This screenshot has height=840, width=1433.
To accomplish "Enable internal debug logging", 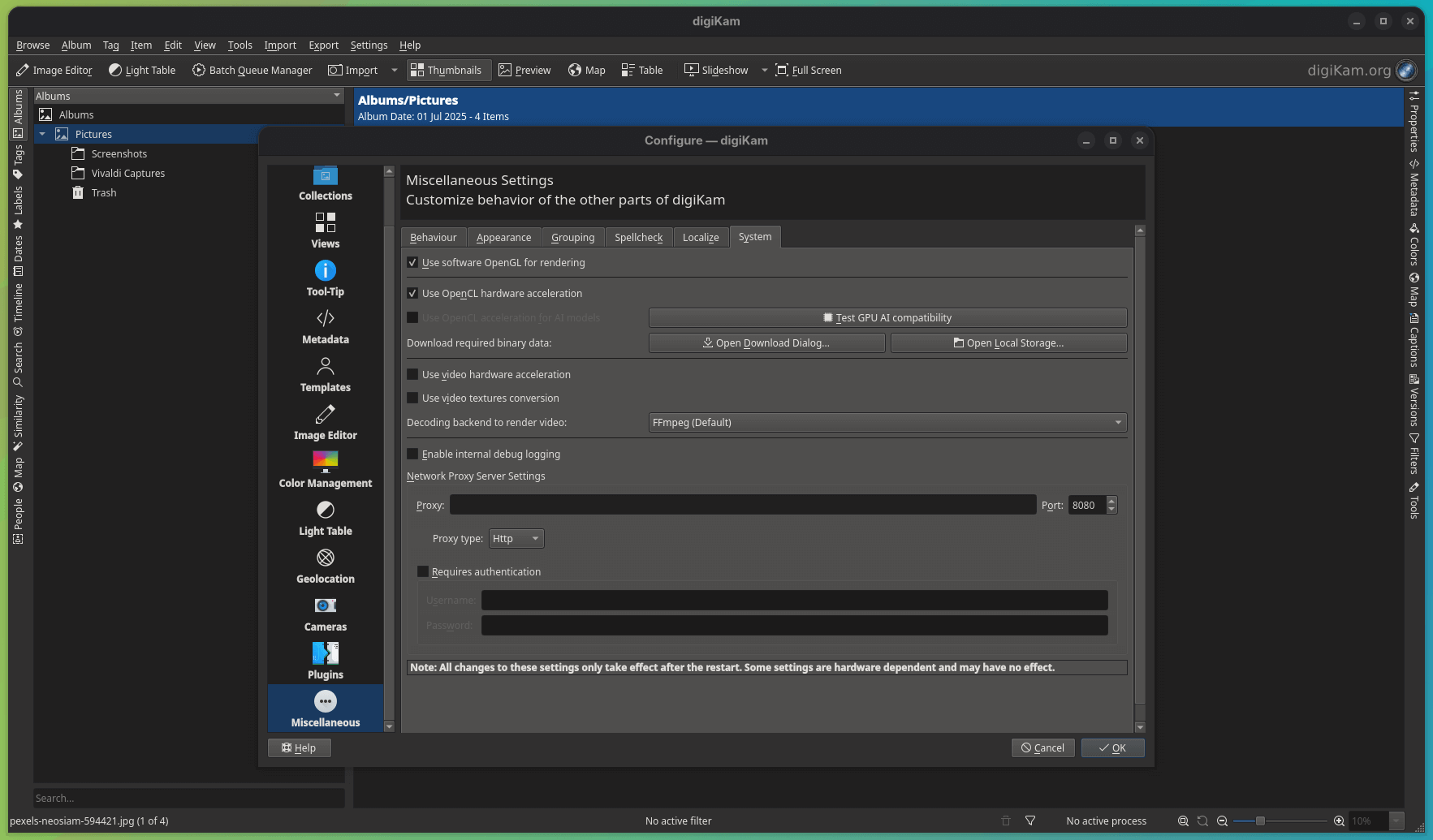I will point(413,454).
